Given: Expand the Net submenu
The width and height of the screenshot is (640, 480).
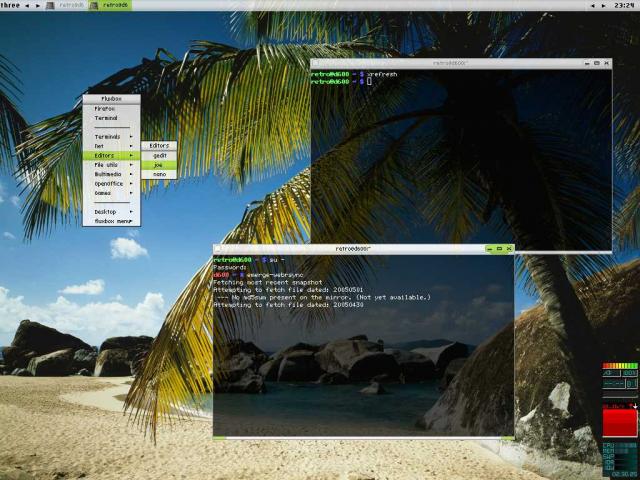Looking at the screenshot, I should coord(111,146).
